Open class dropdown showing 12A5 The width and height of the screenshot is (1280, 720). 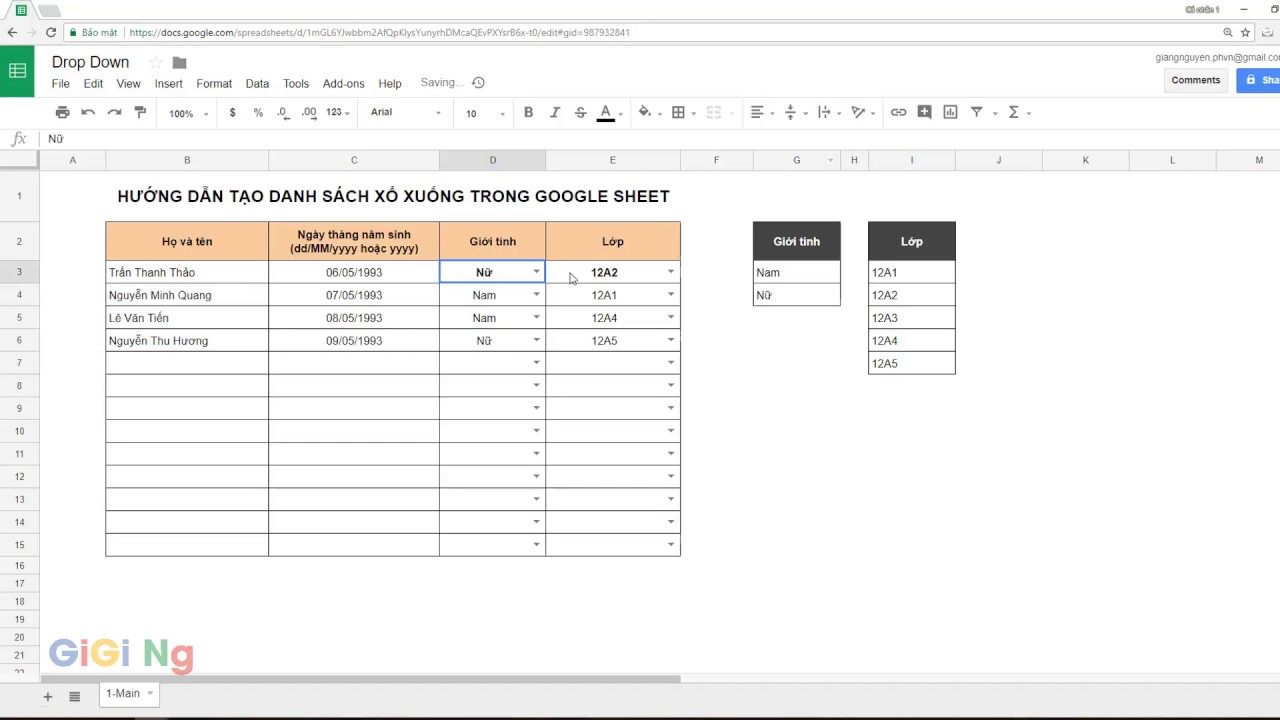click(x=671, y=341)
